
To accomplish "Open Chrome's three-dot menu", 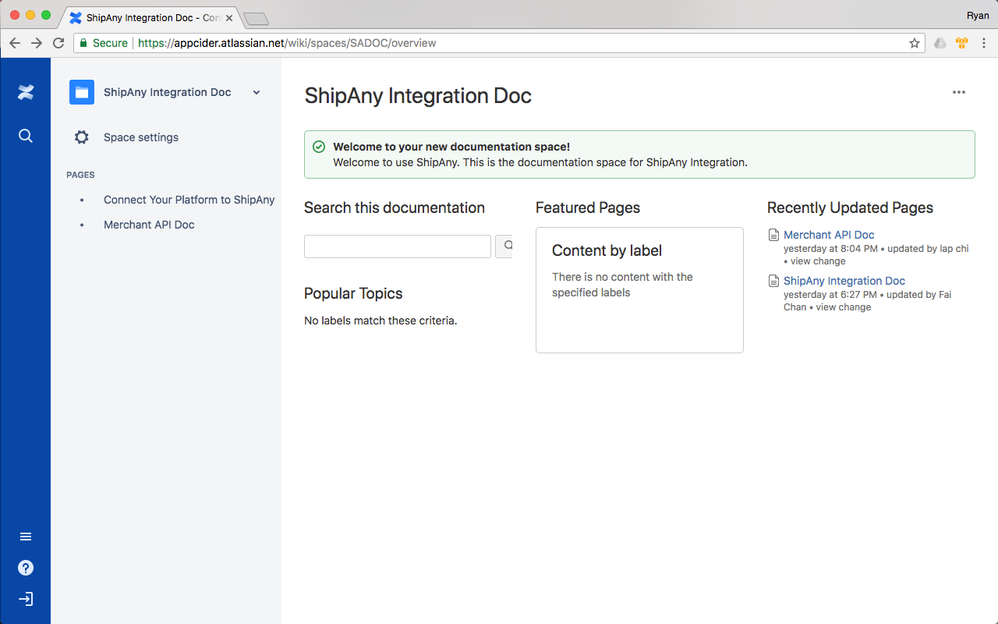I will [984, 43].
